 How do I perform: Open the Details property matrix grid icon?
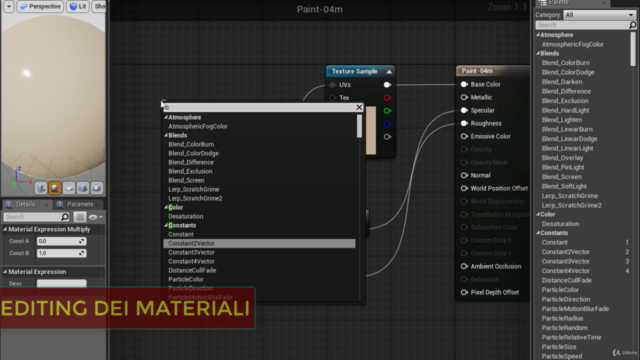coord(80,217)
